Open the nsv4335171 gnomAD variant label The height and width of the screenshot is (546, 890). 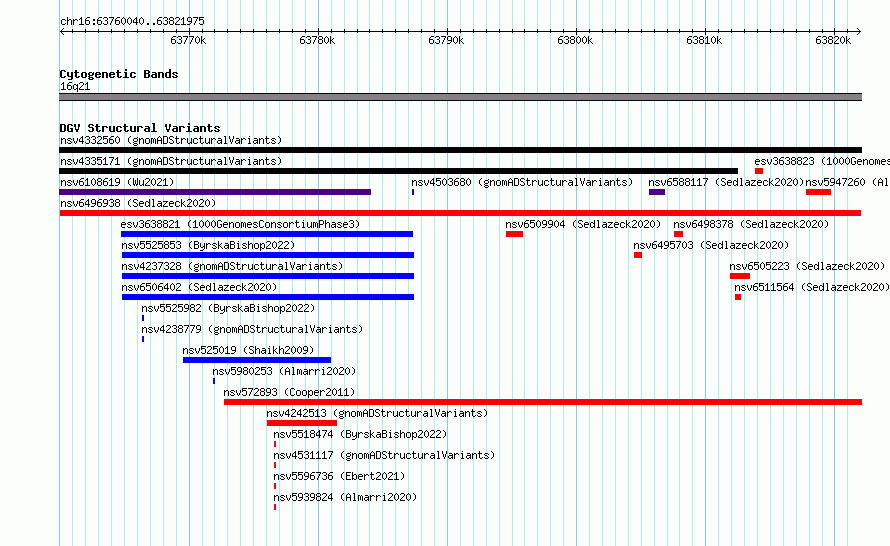(x=171, y=161)
